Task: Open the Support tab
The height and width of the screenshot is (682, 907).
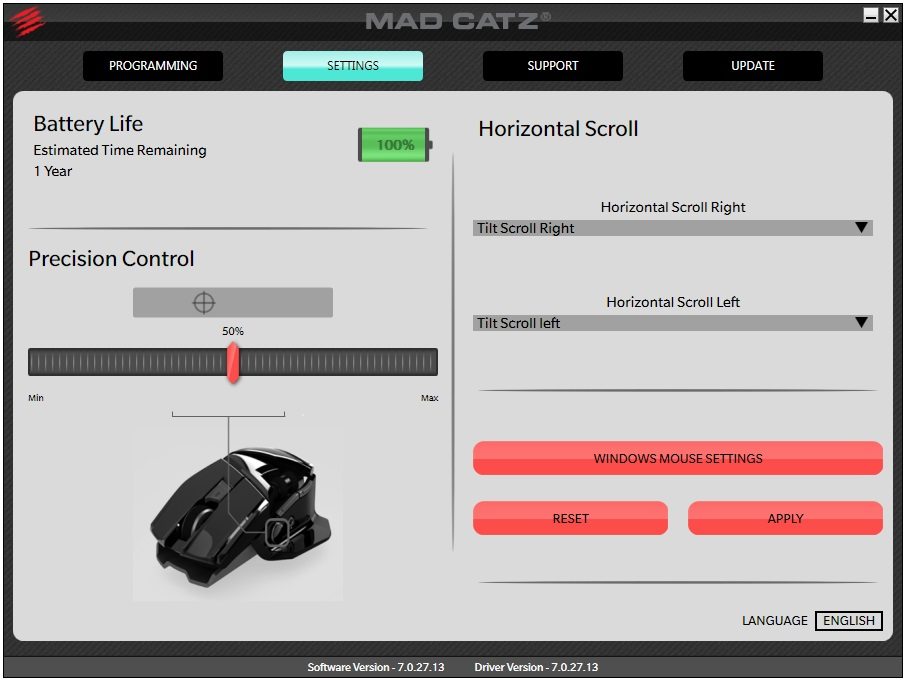Action: (552, 66)
